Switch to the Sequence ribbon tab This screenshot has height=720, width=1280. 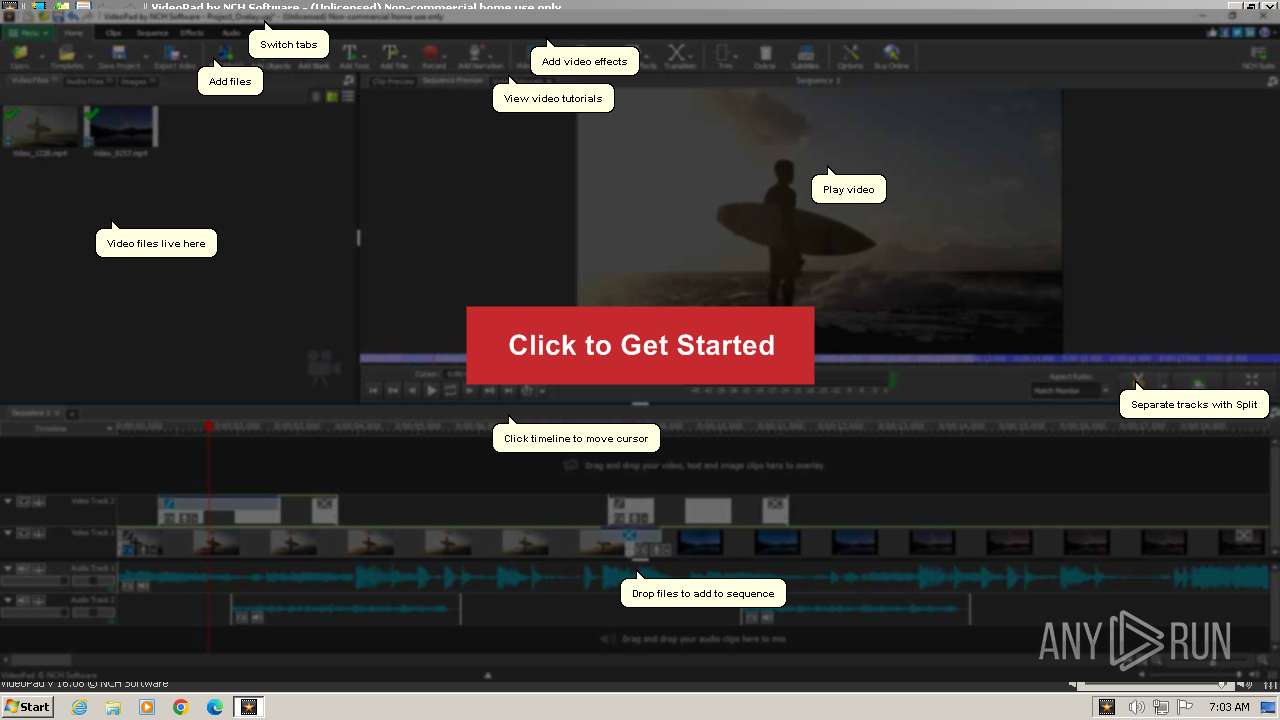[152, 33]
